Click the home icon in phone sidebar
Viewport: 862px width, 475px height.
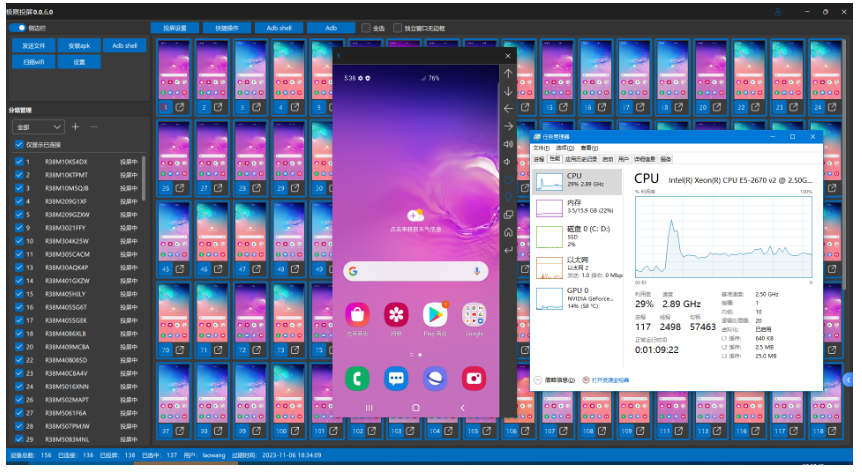click(508, 232)
